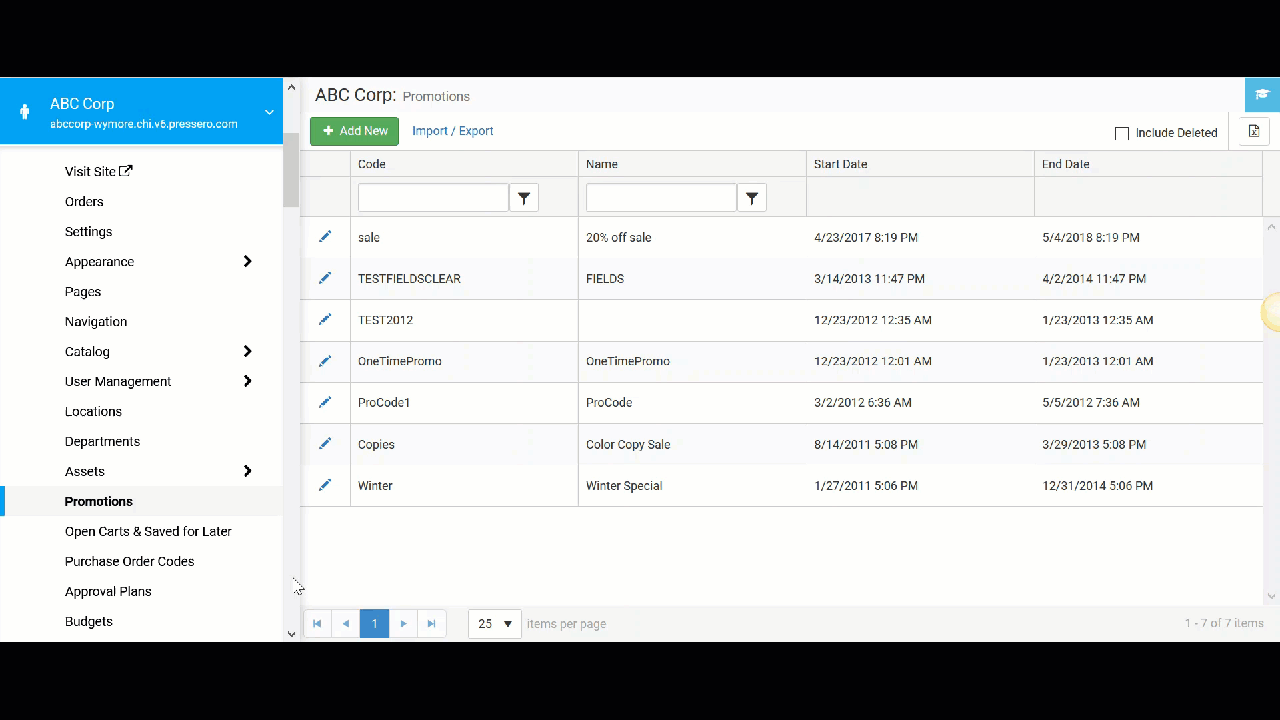The height and width of the screenshot is (720, 1280).
Task: Click the sidebar vertical scrollbar thumb
Action: click(291, 170)
